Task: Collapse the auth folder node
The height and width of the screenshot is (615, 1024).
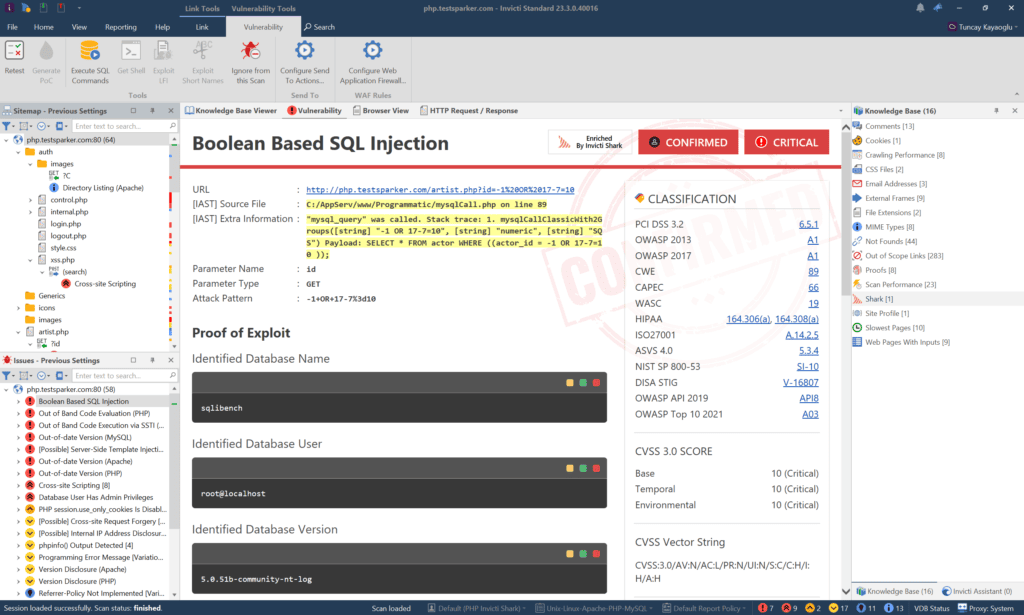Action: (18, 152)
